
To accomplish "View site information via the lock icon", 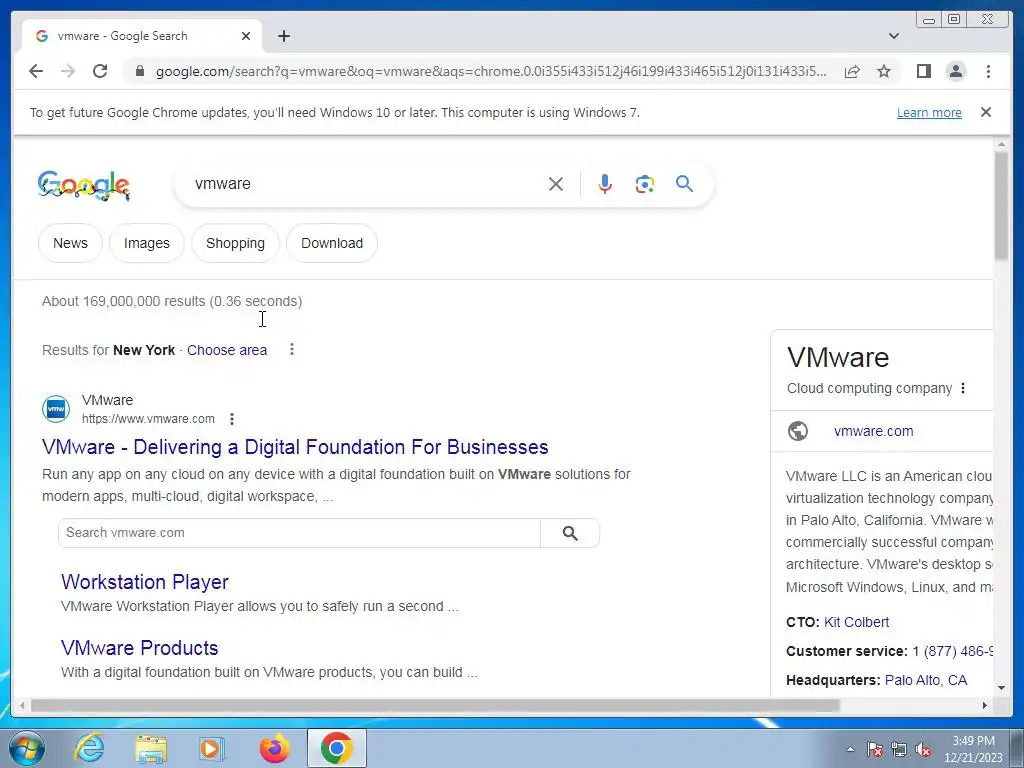I will click(x=139, y=71).
